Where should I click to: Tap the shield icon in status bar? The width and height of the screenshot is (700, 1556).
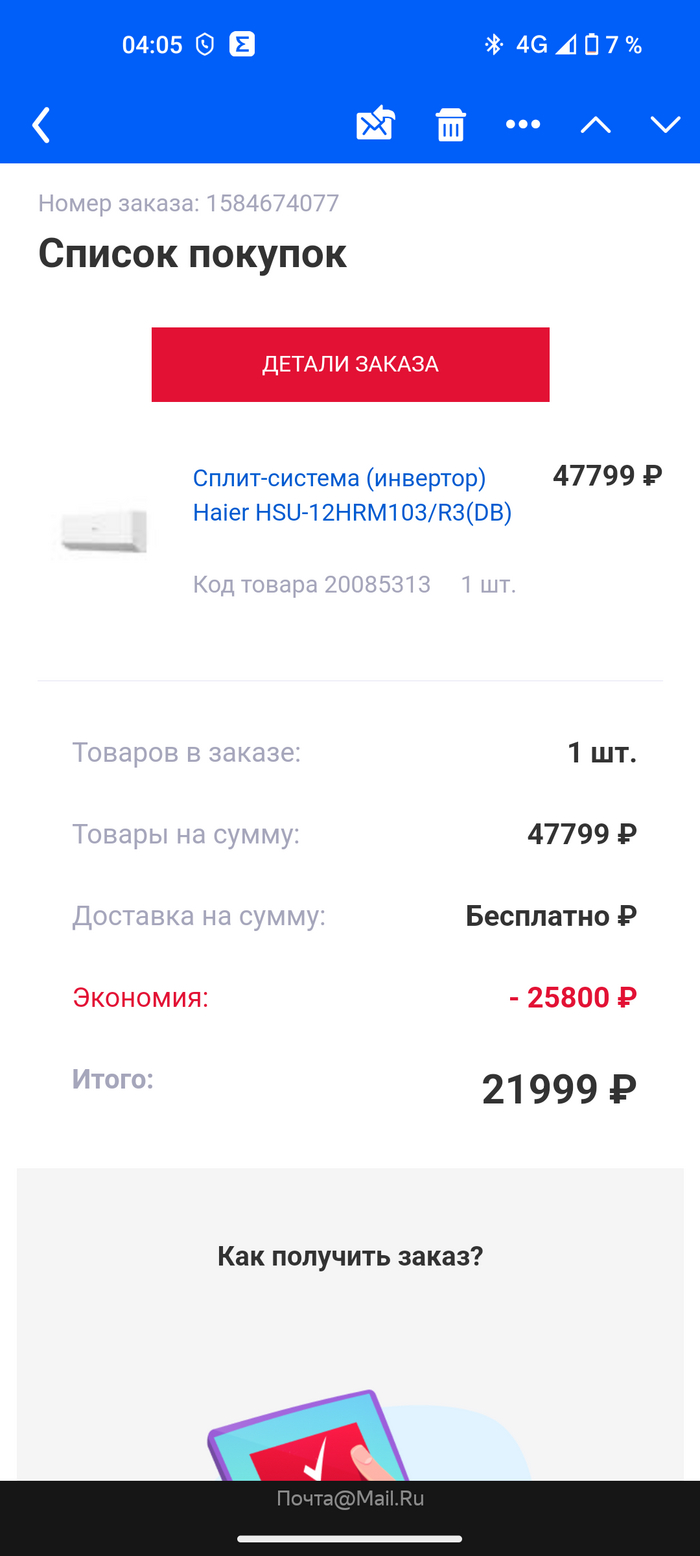click(205, 44)
